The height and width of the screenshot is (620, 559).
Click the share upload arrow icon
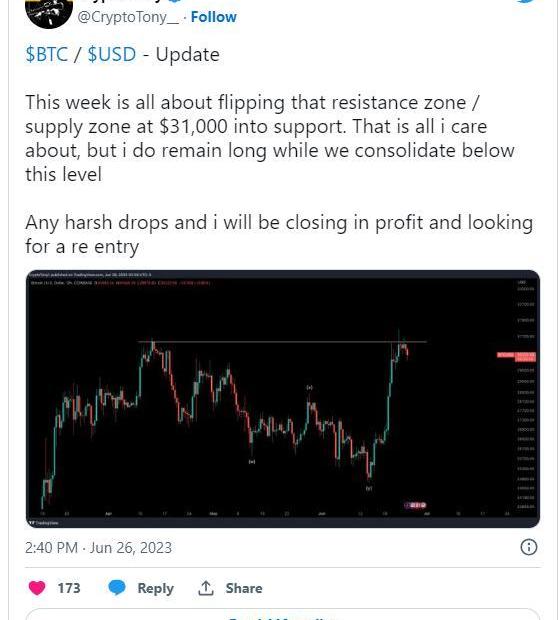[206, 588]
